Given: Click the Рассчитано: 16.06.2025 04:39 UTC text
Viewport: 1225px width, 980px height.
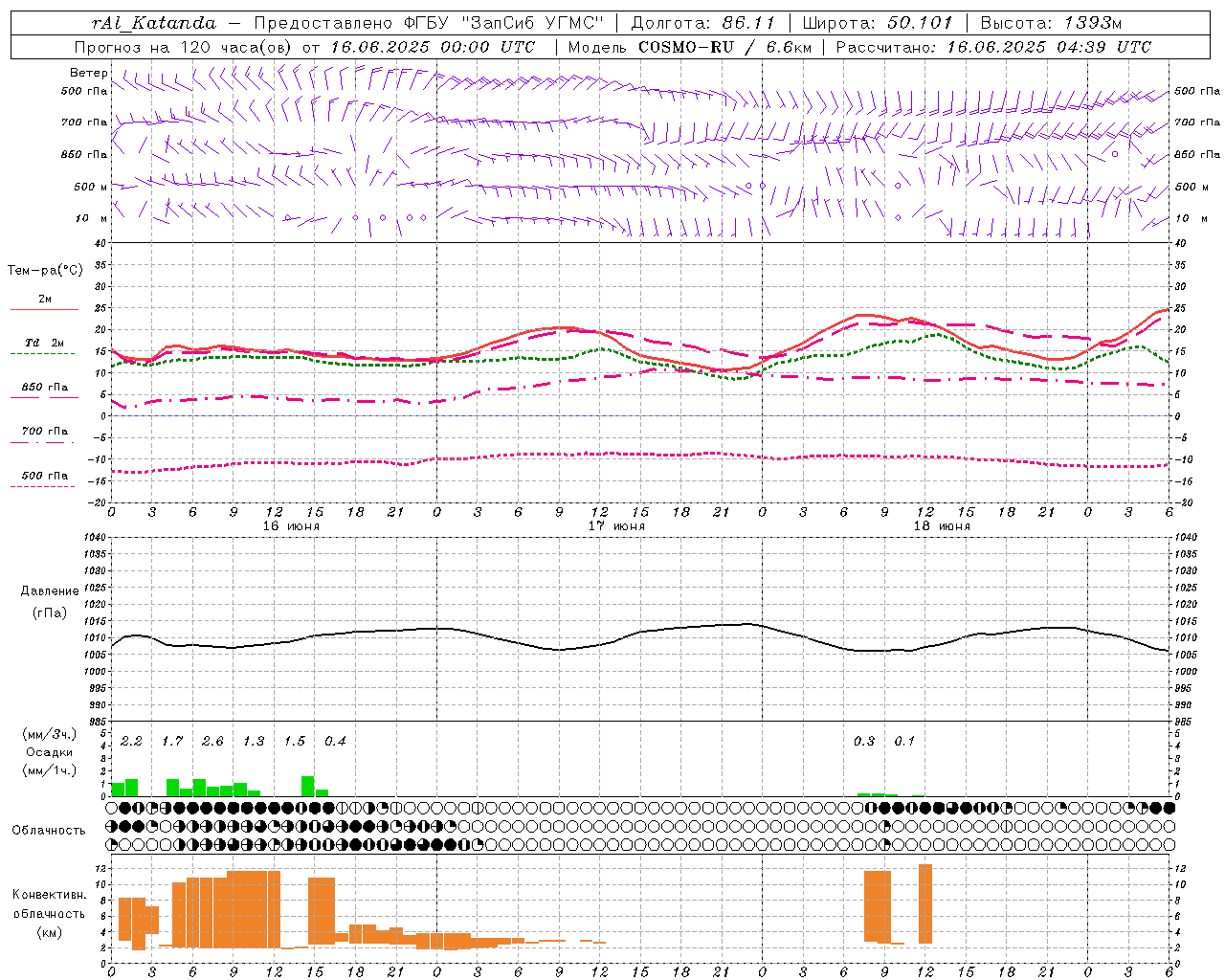Looking at the screenshot, I should click(x=993, y=47).
